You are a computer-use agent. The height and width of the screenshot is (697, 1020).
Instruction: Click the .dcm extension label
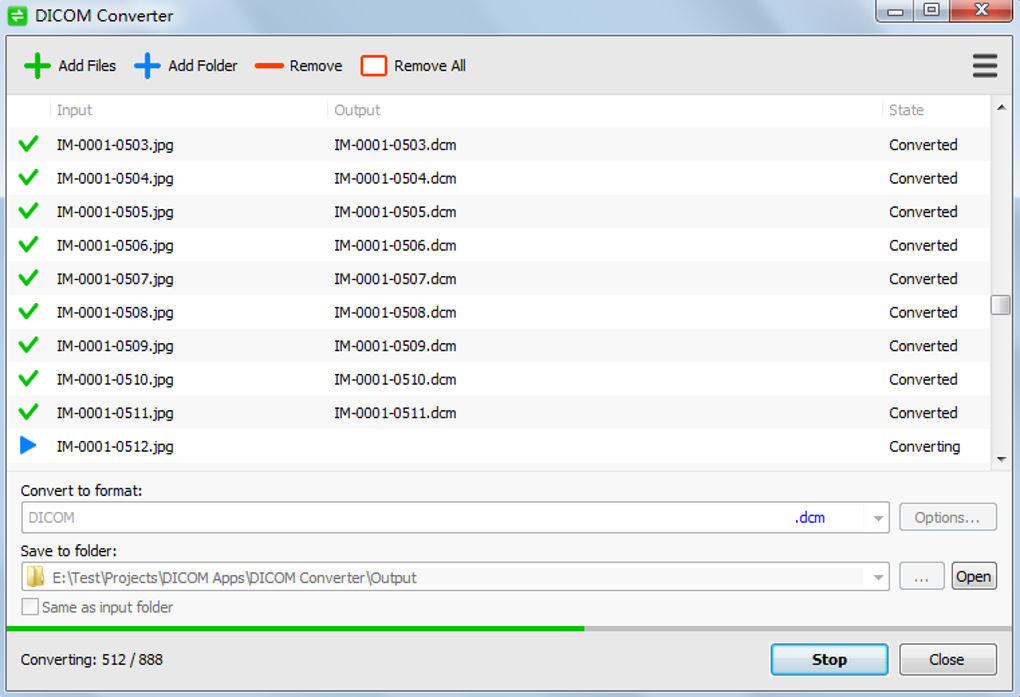(810, 517)
